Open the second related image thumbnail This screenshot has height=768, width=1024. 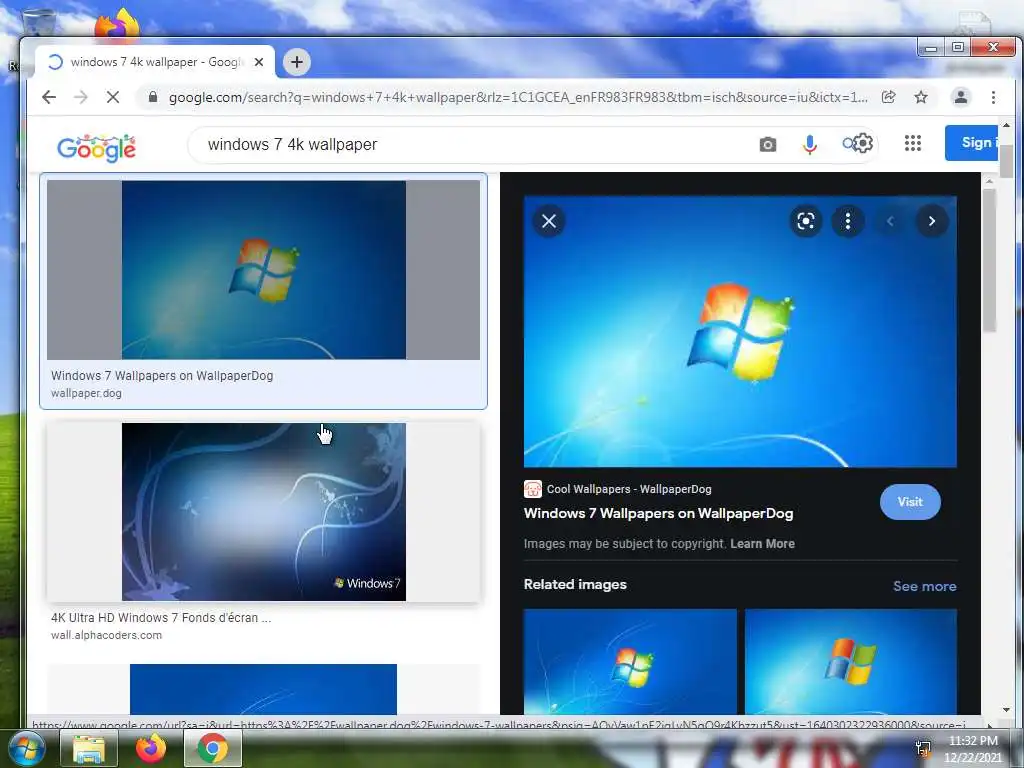coord(851,662)
